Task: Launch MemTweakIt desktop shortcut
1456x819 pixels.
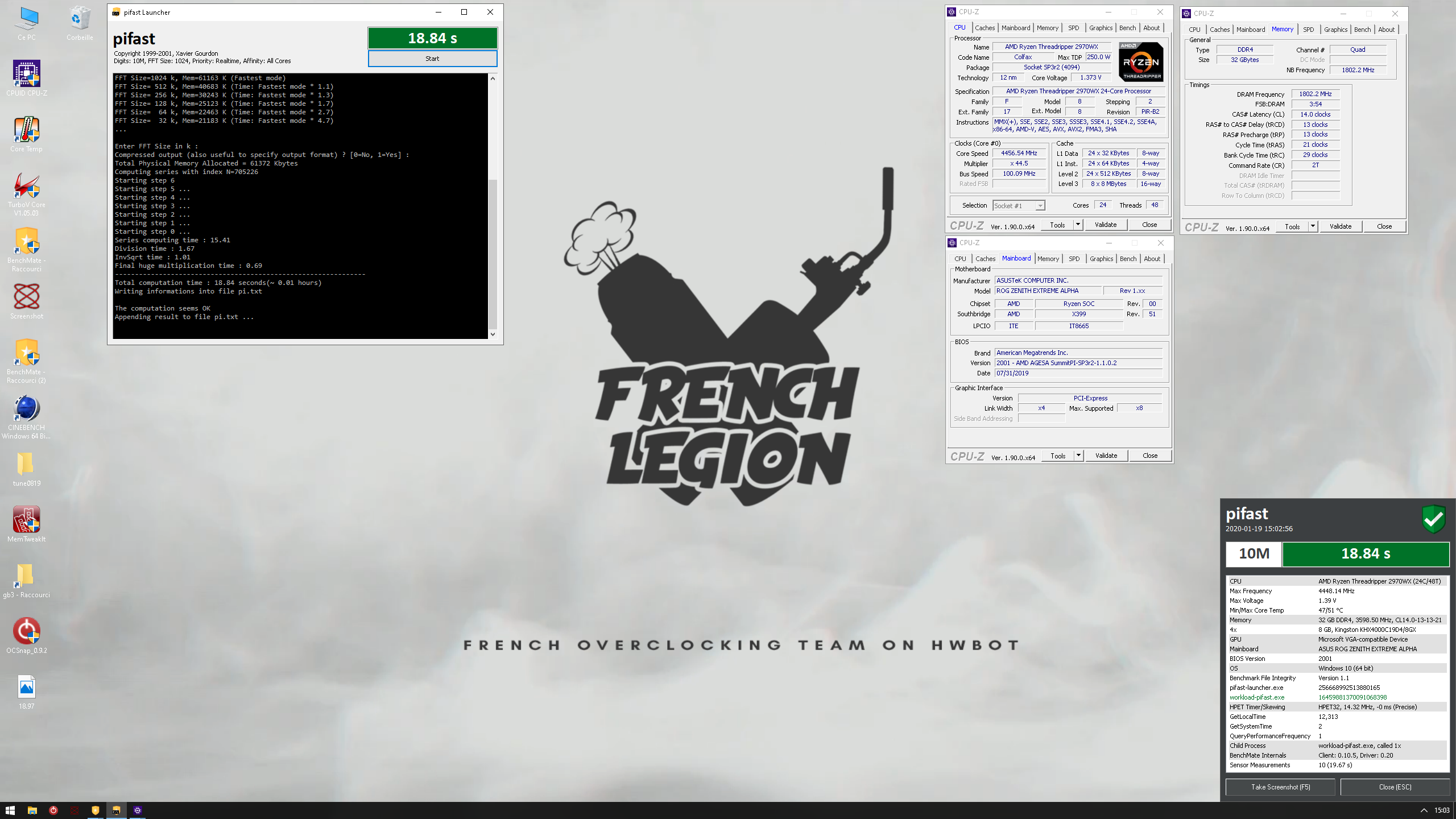Action: click(x=27, y=524)
